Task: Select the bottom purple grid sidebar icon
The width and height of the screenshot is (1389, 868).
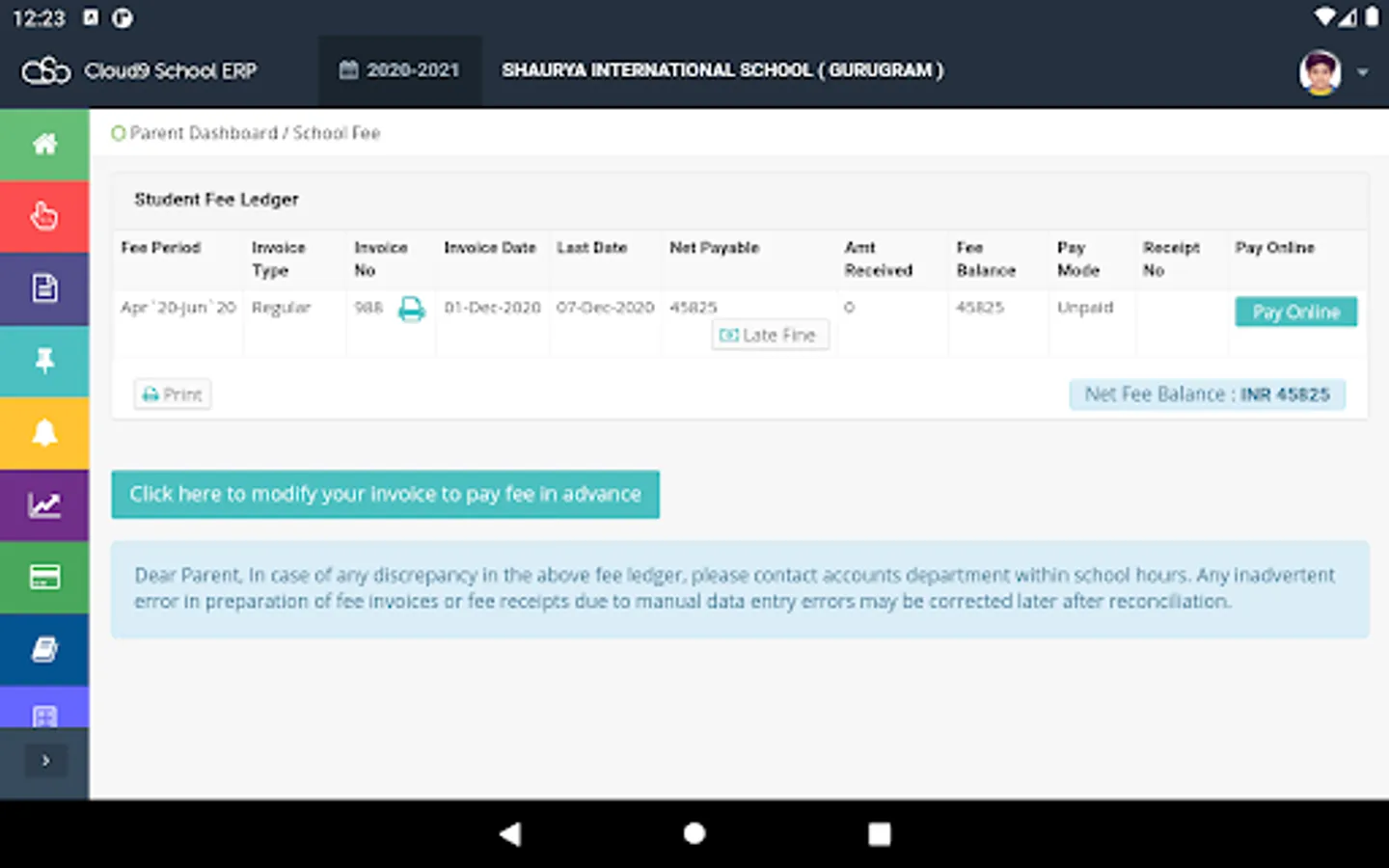Action: click(x=44, y=708)
